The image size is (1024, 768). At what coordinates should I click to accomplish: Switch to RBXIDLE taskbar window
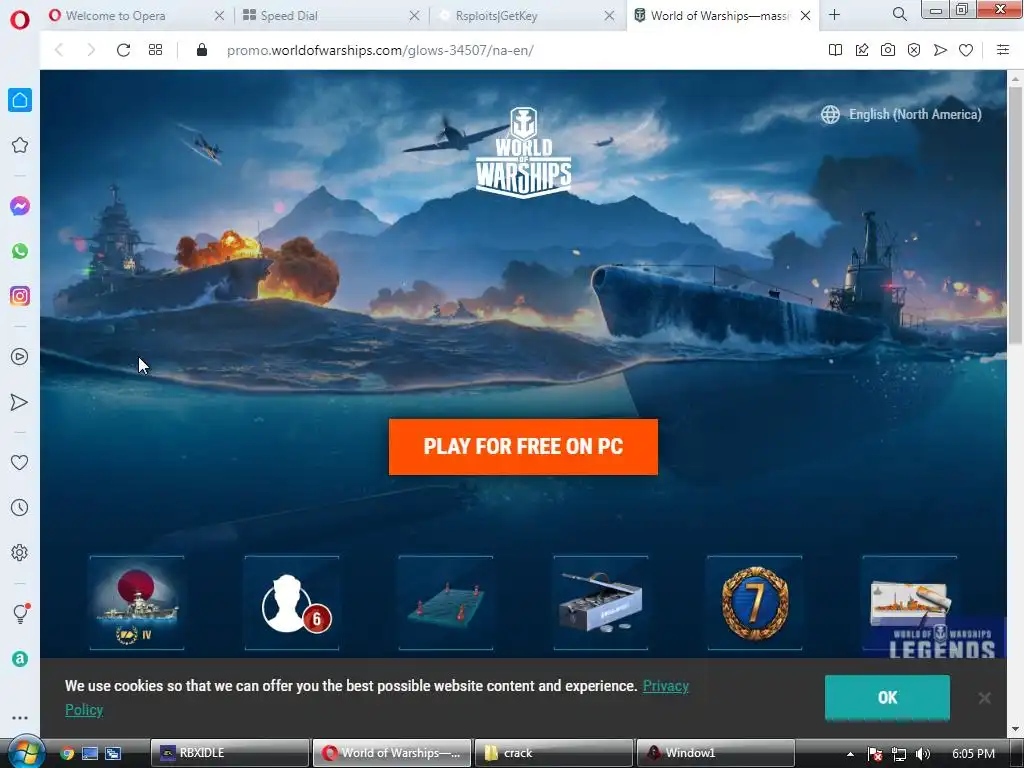click(229, 753)
